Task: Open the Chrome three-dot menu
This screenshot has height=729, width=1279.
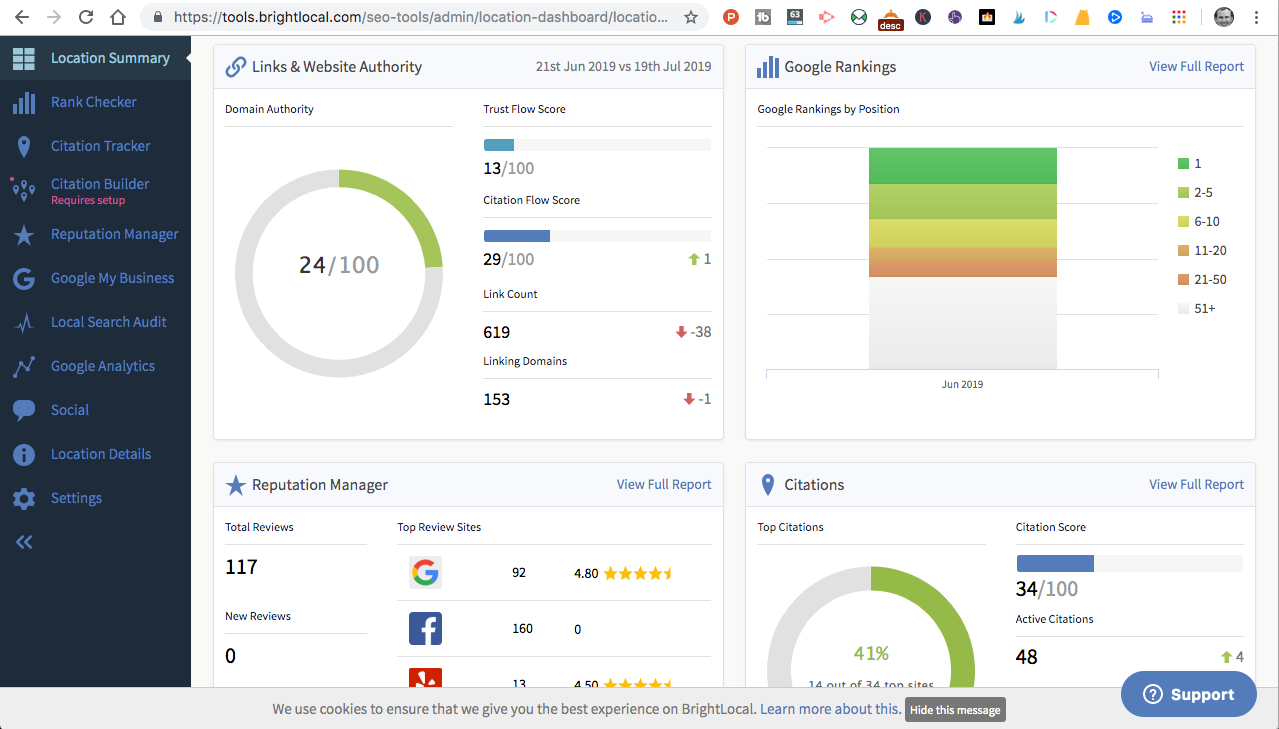Action: pos(1256,17)
